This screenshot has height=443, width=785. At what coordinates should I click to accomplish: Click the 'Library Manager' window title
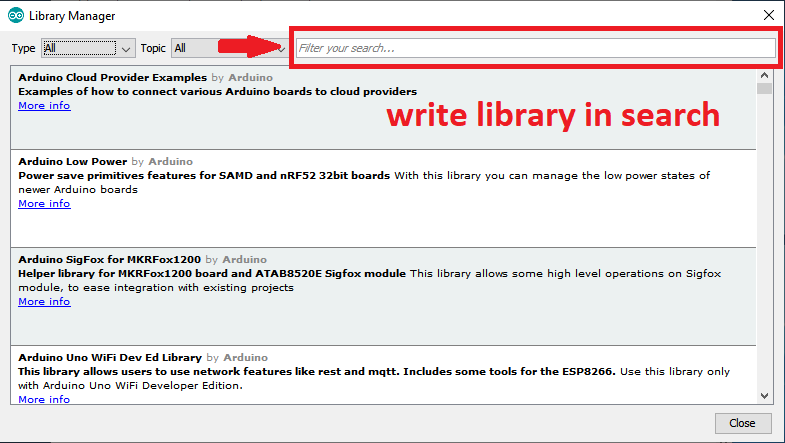tap(72, 16)
